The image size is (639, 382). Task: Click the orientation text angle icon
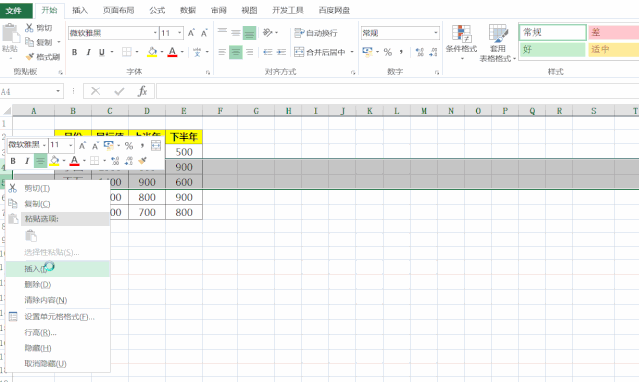tap(267, 32)
